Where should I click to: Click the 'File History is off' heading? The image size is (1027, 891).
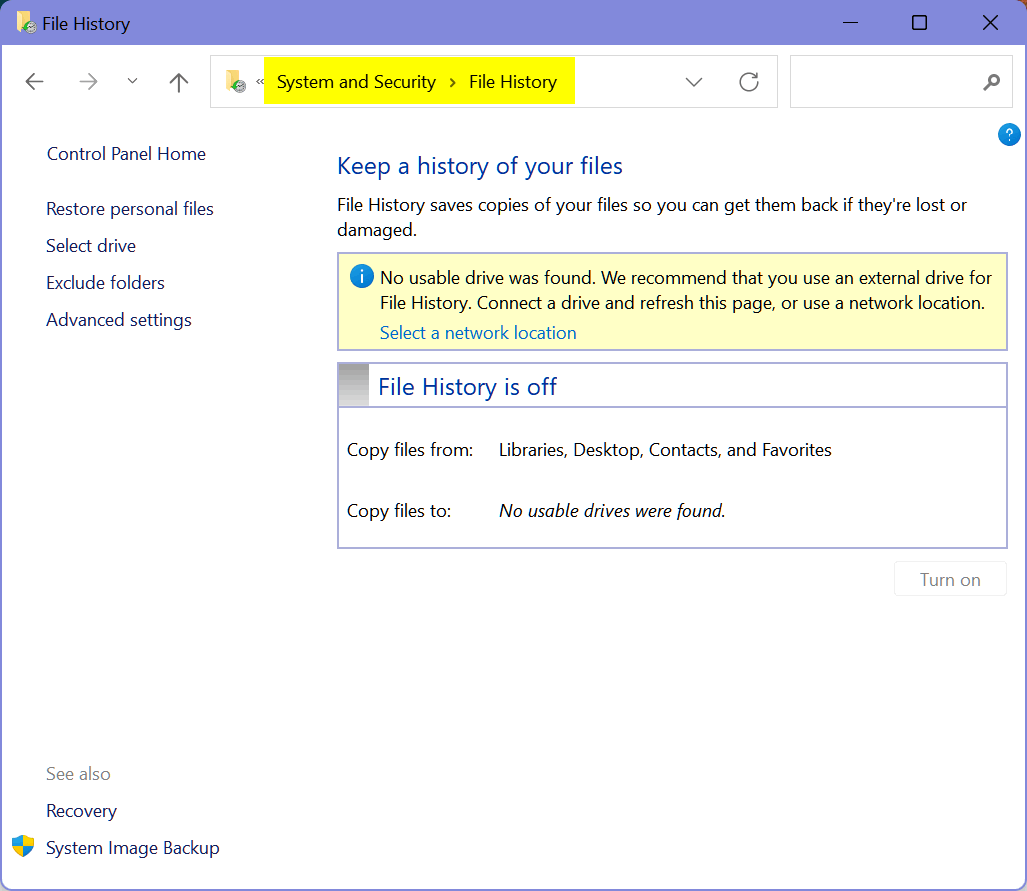pyautogui.click(x=468, y=387)
